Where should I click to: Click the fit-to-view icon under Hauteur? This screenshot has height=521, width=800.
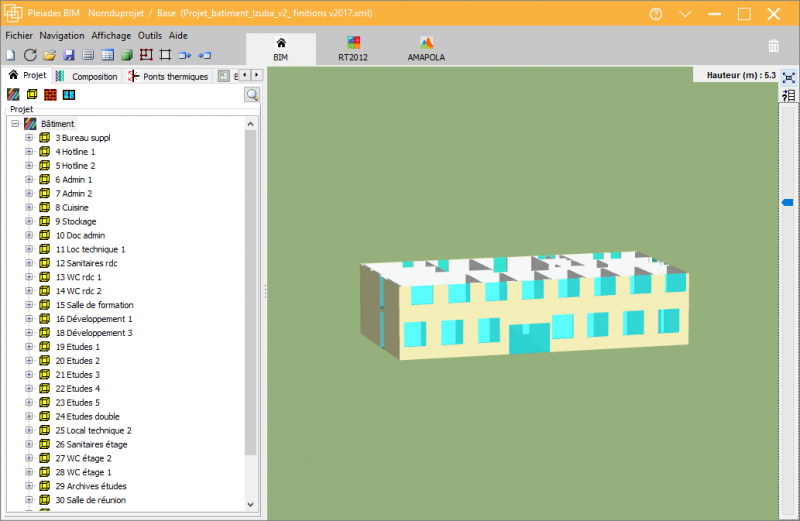point(789,78)
